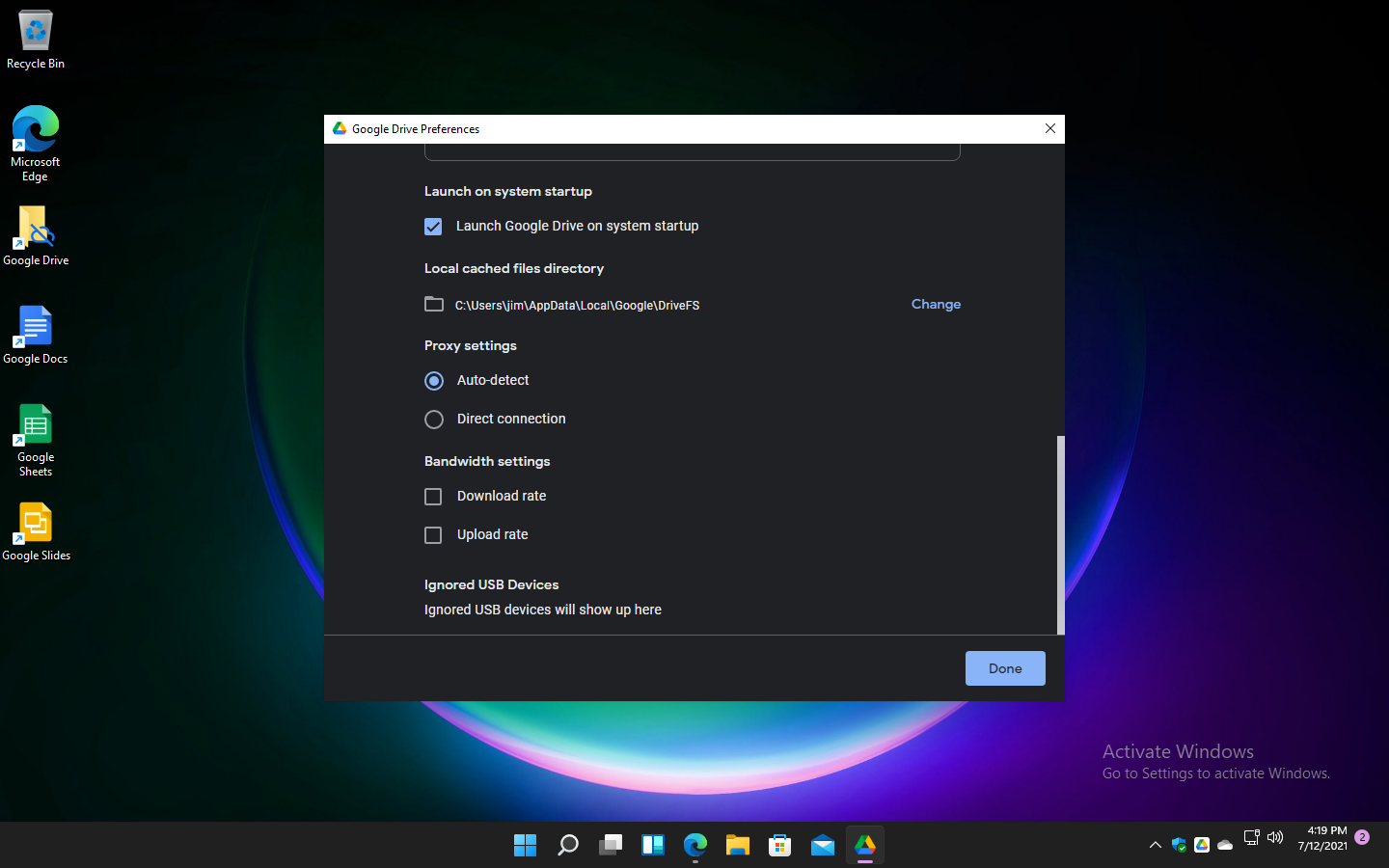The height and width of the screenshot is (868, 1389).
Task: Enable the Download rate bandwidth limit
Action: [433, 496]
